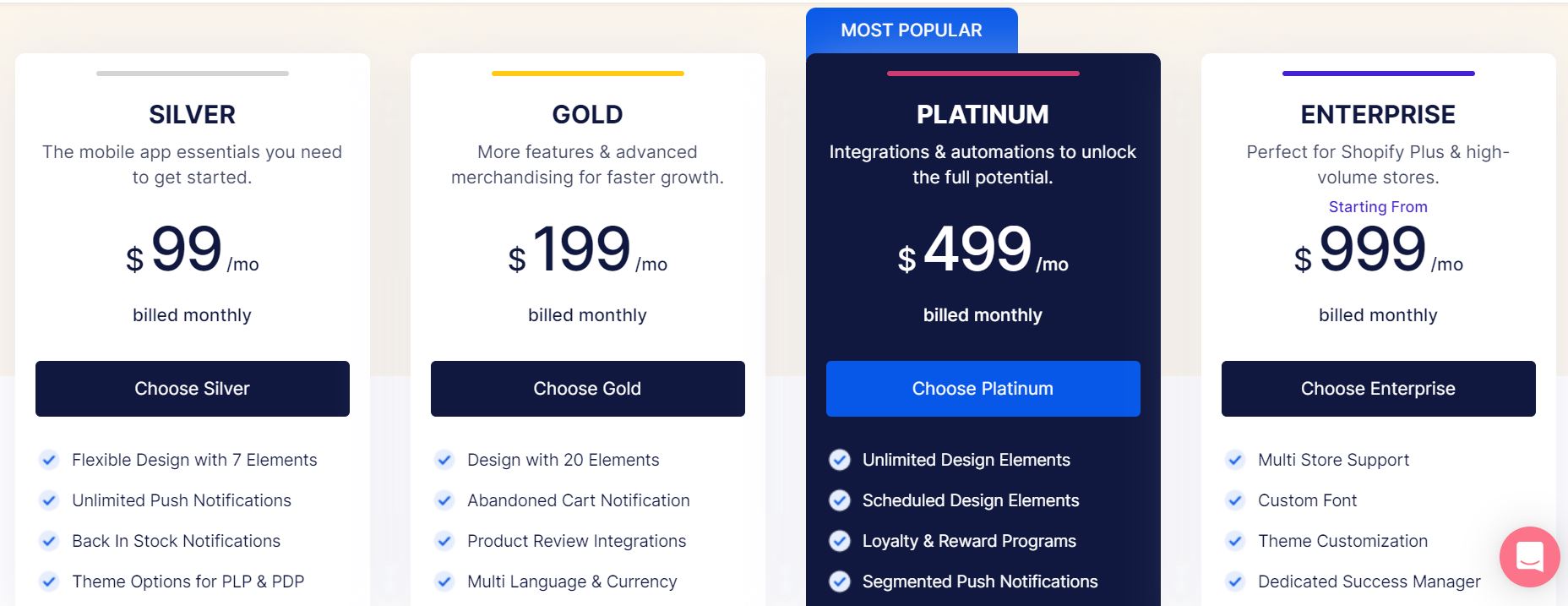Image resolution: width=1568 pixels, height=606 pixels.
Task: Click checkmark icon beside Flexible Design with 7 Elements
Action: pyautogui.click(x=49, y=460)
